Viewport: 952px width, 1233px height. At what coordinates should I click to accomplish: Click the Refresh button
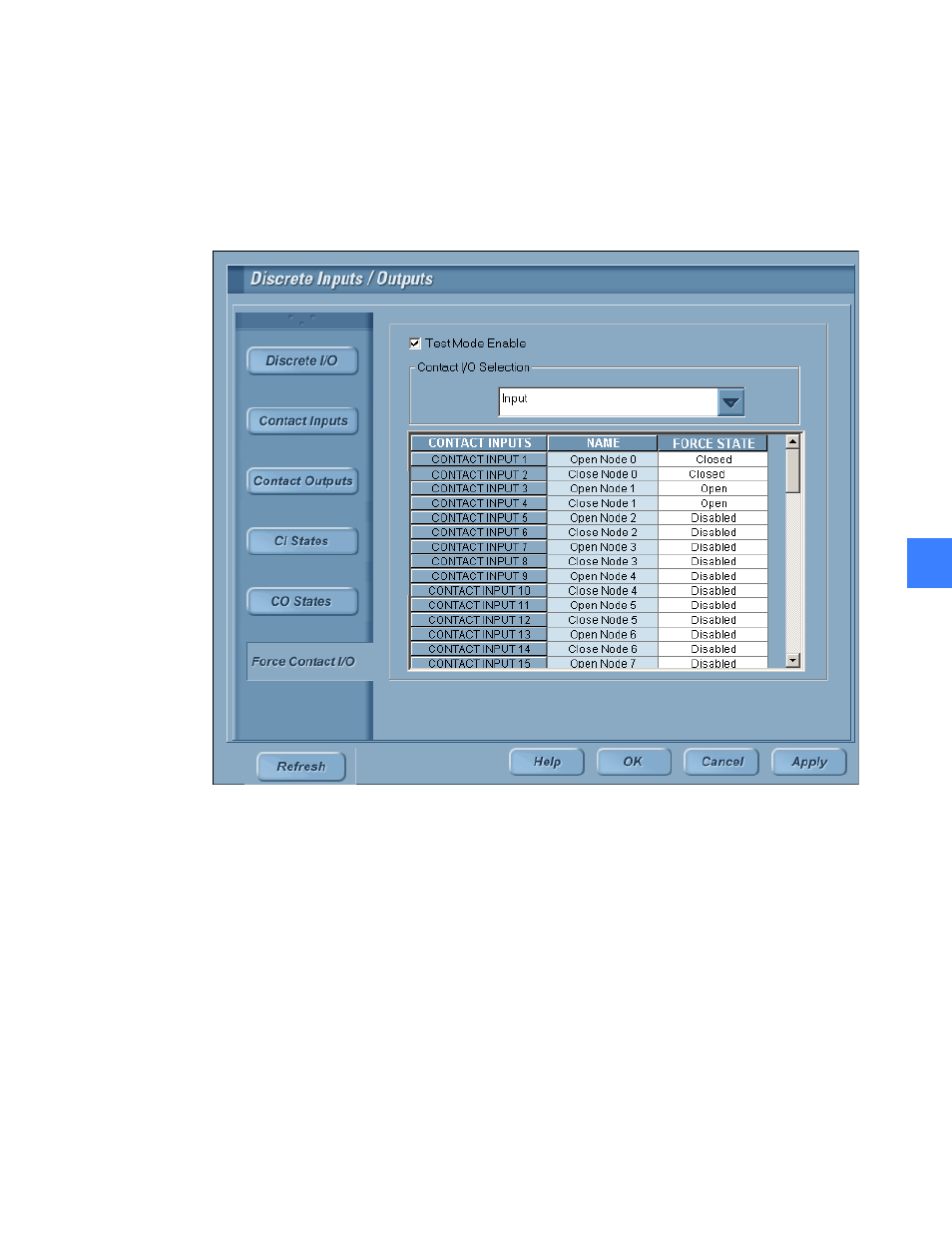(x=301, y=767)
